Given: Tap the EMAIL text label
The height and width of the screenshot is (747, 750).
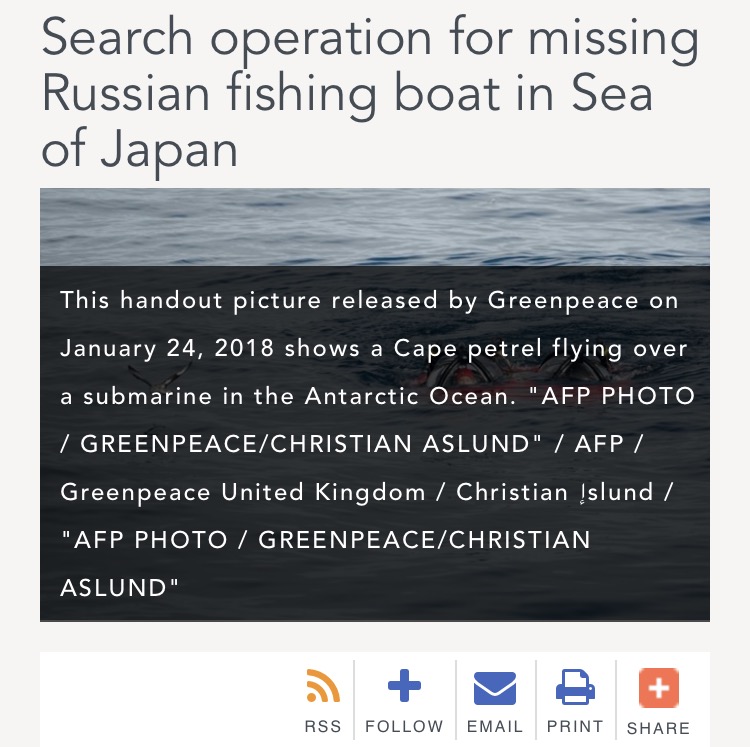Looking at the screenshot, I should tap(494, 727).
